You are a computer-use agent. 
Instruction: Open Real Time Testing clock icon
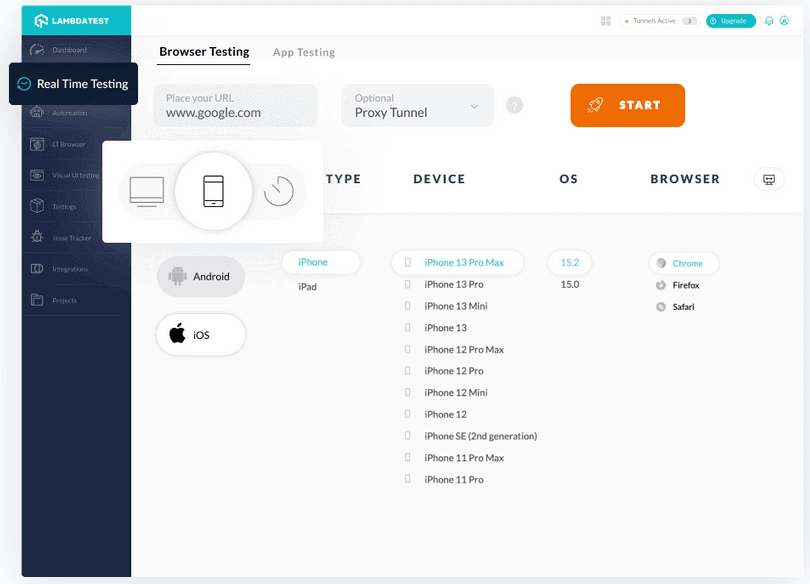point(24,84)
